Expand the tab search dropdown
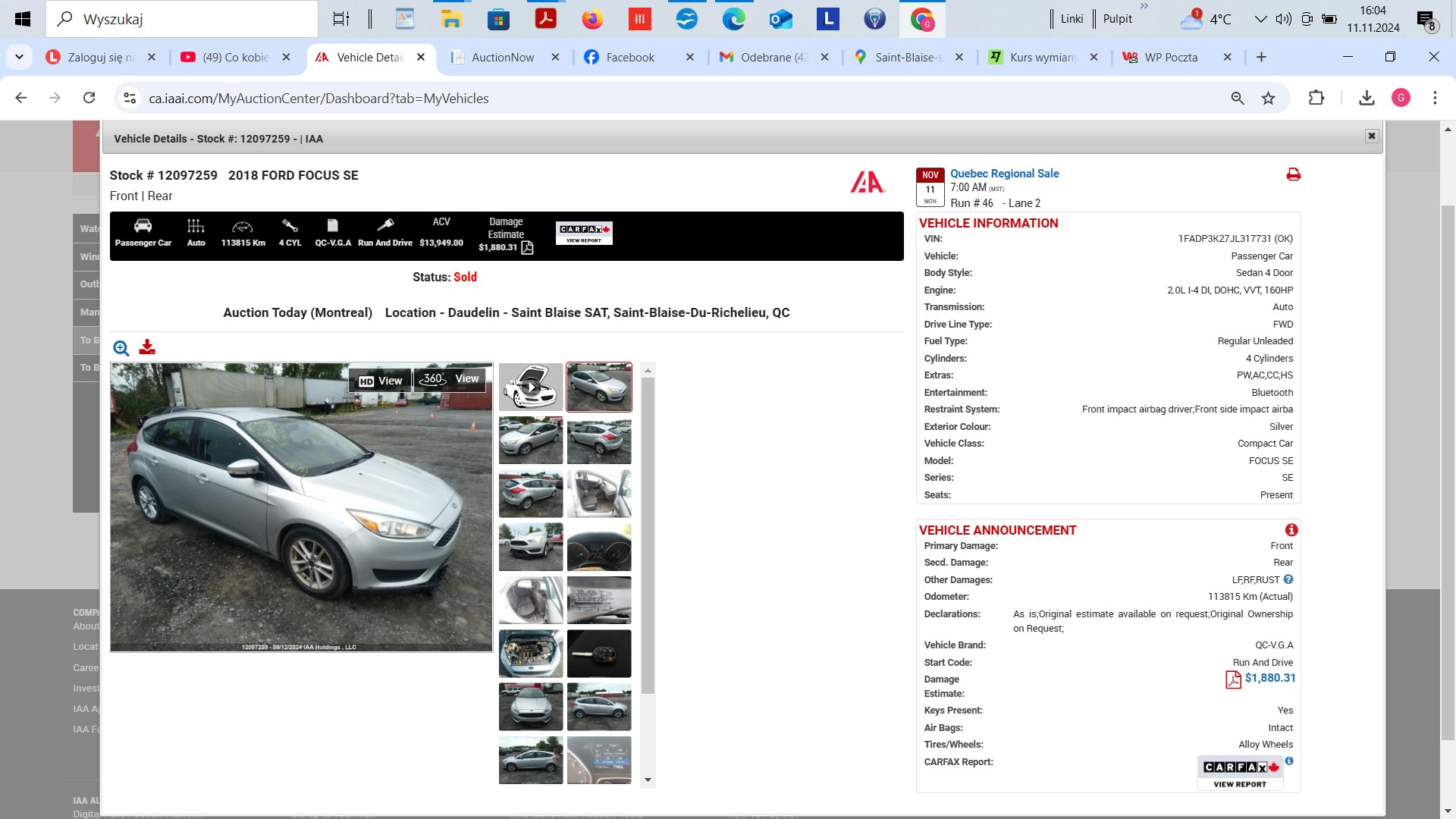This screenshot has height=819, width=1456. point(19,57)
